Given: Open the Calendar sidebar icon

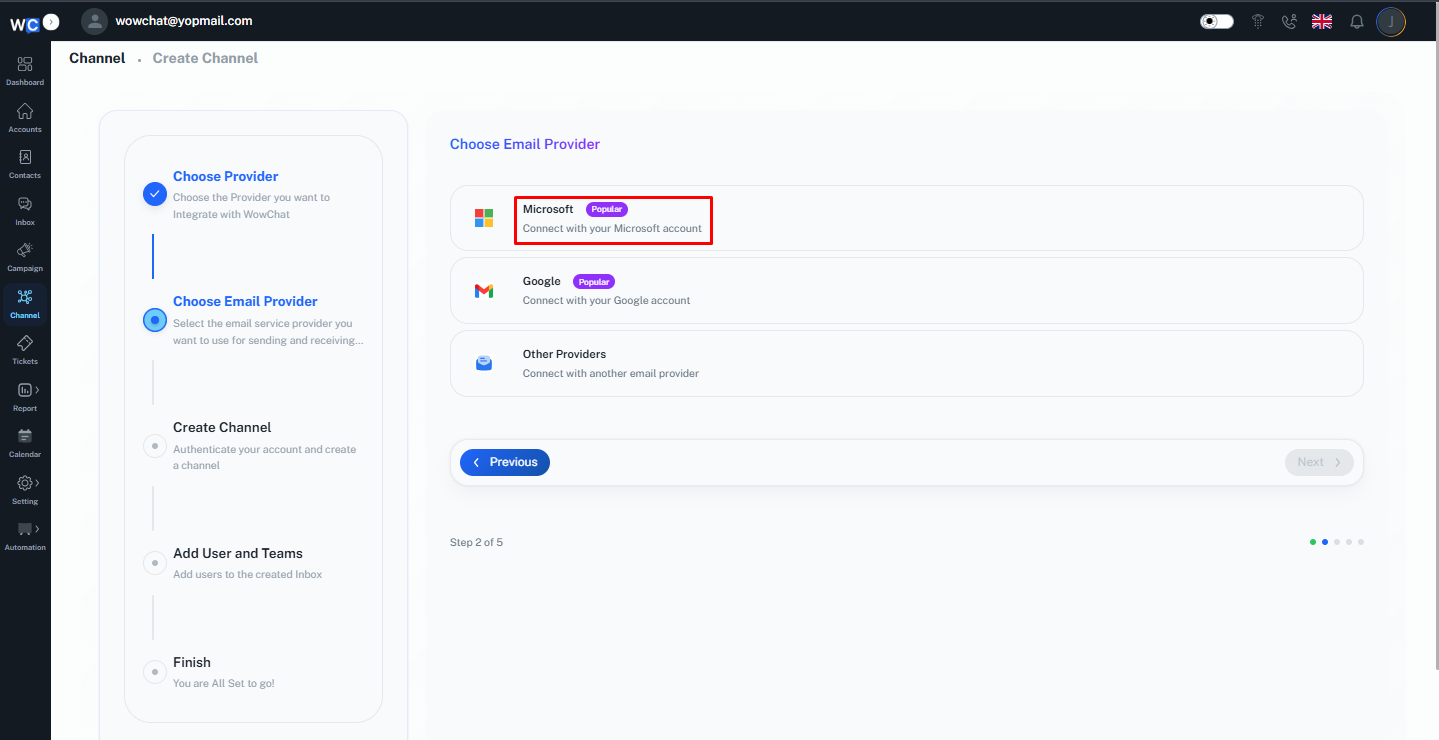Looking at the screenshot, I should click(25, 436).
